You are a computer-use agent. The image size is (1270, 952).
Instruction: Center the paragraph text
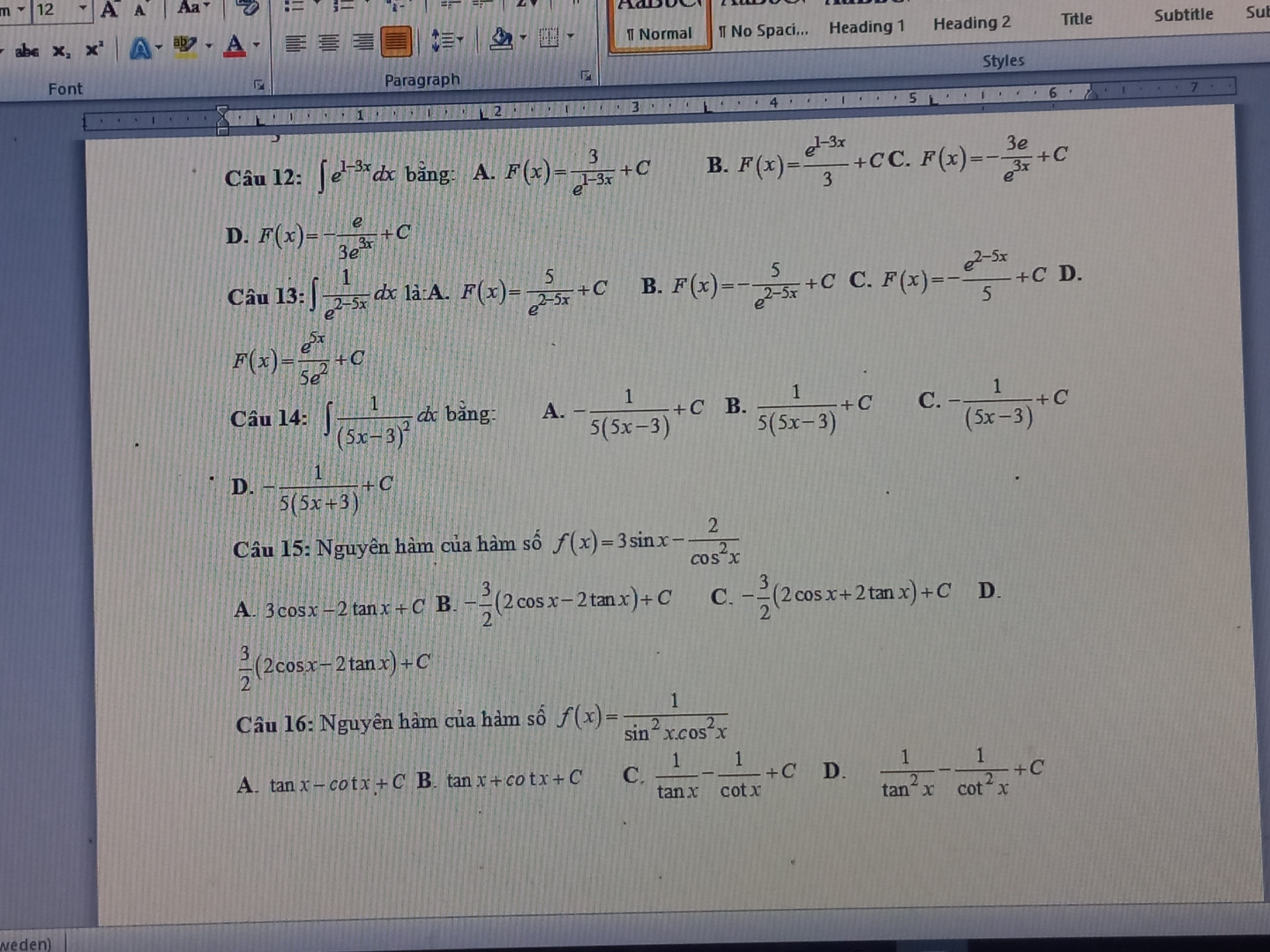(328, 42)
